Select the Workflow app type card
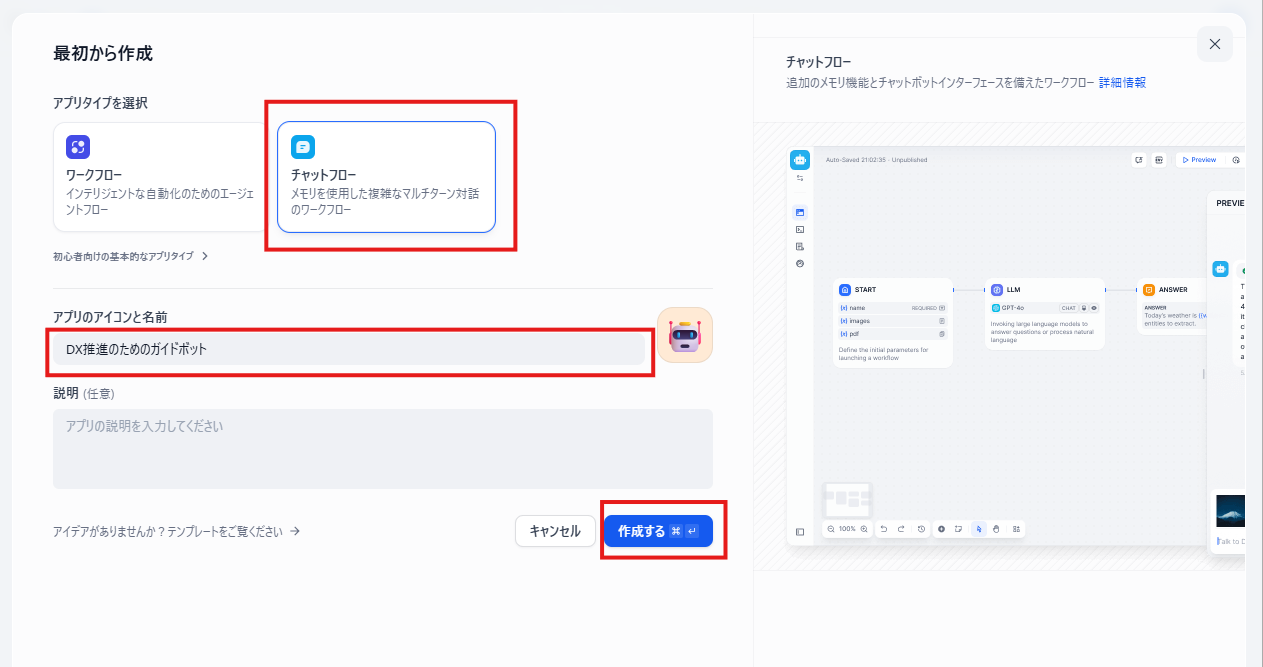Image resolution: width=1263 pixels, height=667 pixels. pyautogui.click(x=160, y=177)
